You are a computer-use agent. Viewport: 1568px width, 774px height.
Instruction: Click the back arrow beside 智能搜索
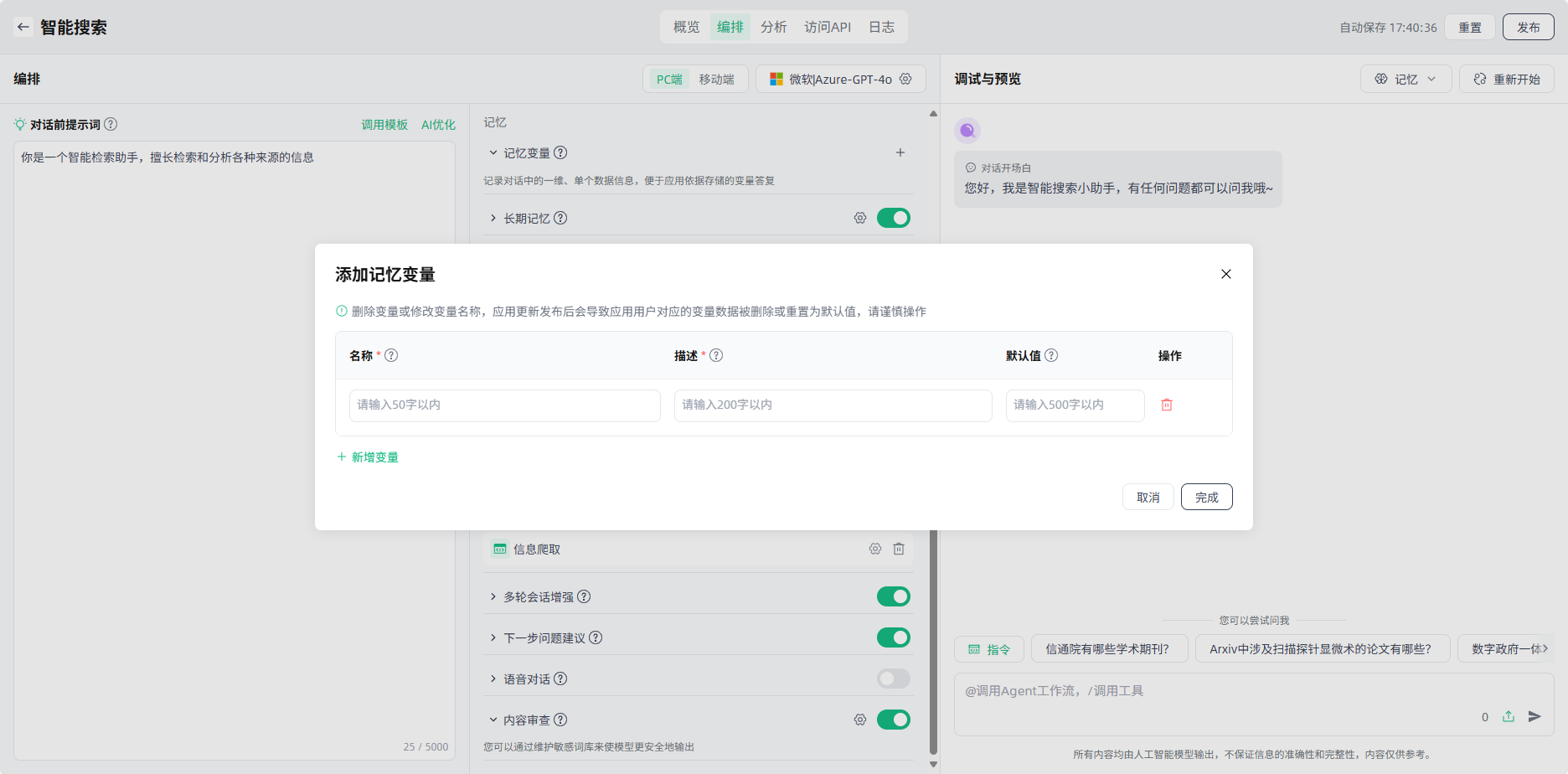click(x=23, y=27)
